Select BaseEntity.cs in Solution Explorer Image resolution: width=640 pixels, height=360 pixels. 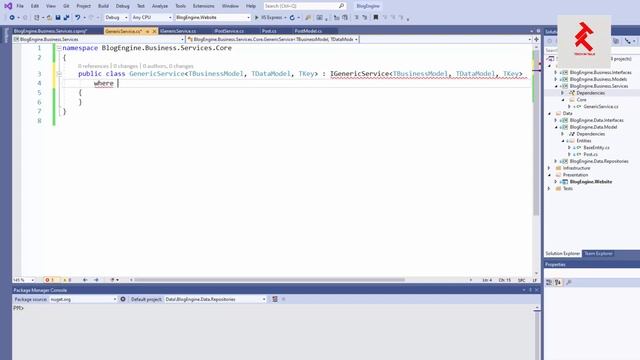(x=596, y=147)
